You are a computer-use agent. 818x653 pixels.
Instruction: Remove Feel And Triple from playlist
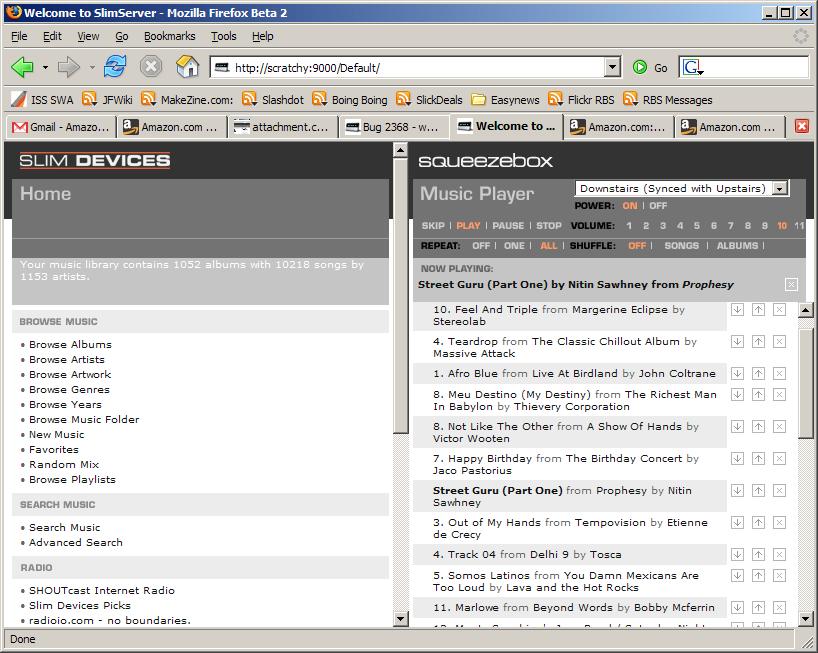780,310
